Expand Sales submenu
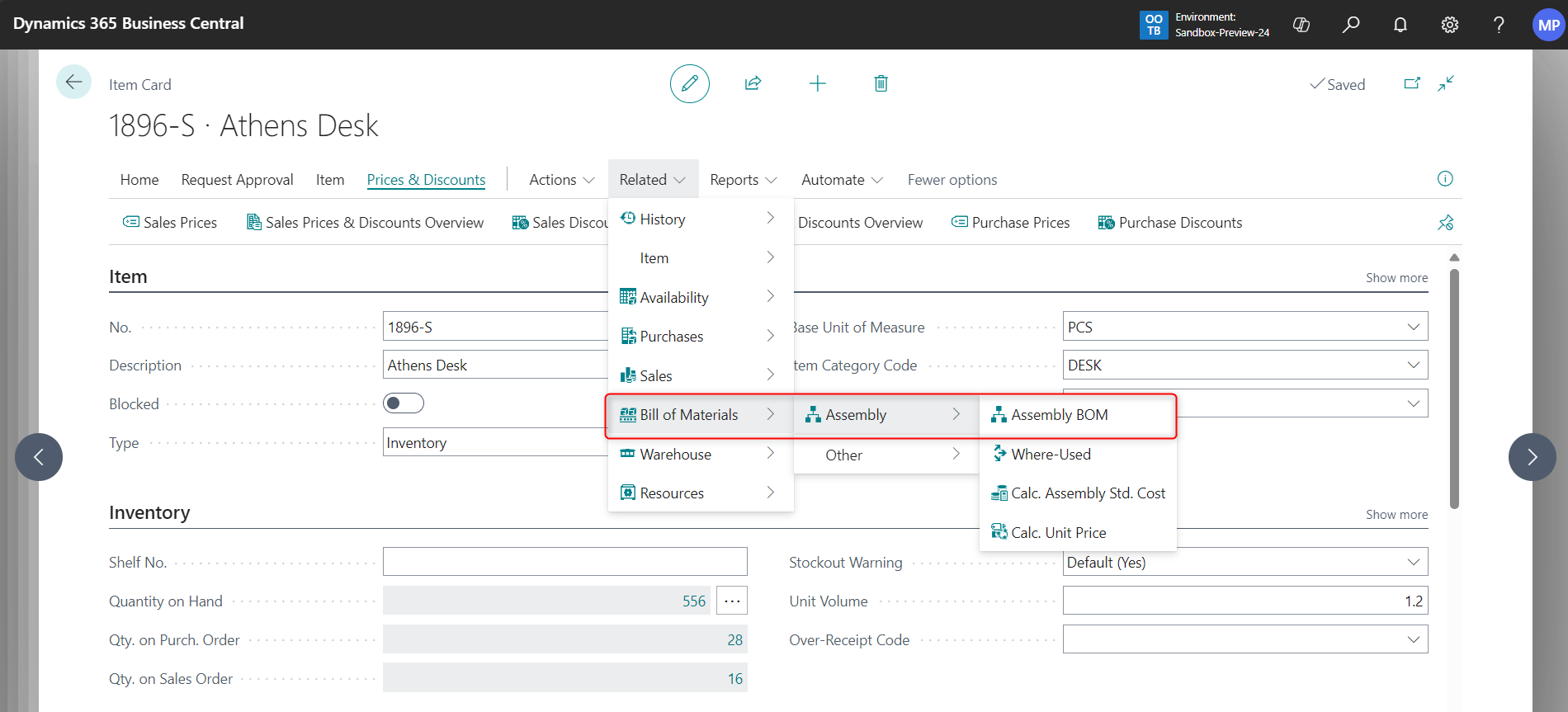Image resolution: width=1568 pixels, height=712 pixels. [x=701, y=375]
